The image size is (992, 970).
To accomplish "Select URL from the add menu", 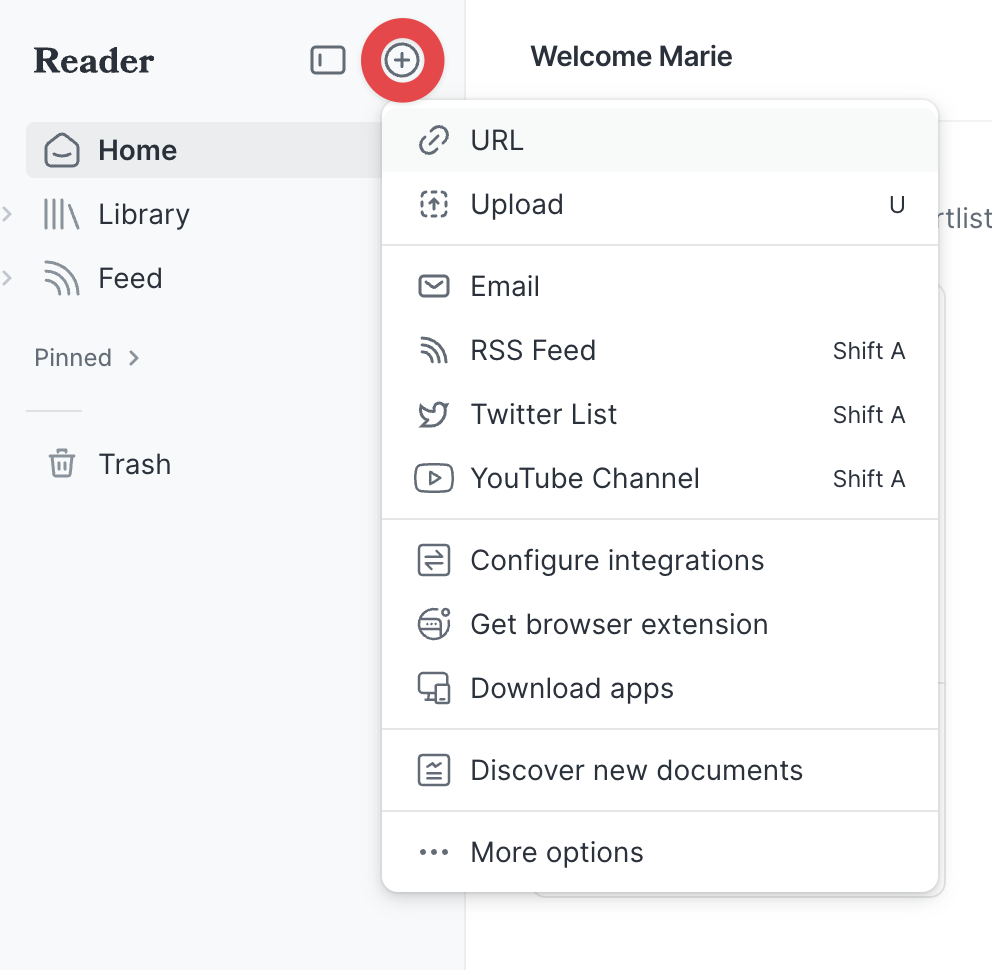I will (497, 140).
